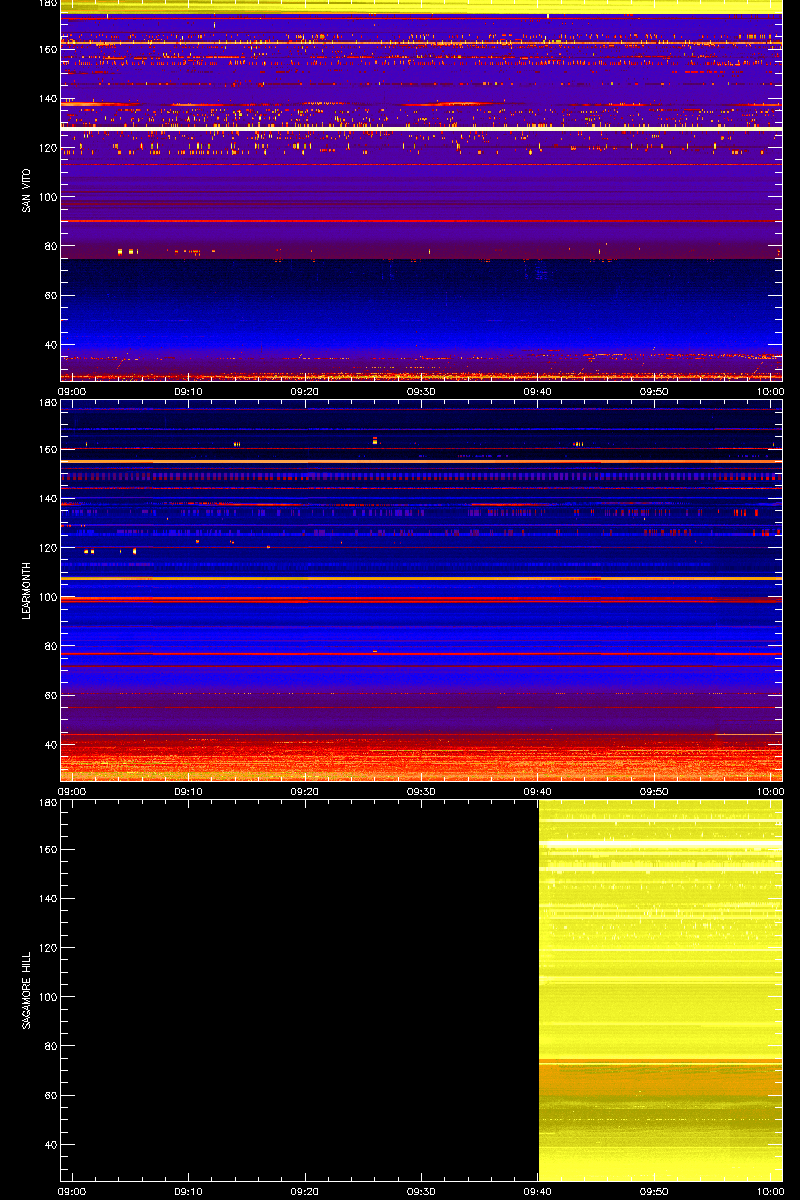Click the 09:30 time label under Learmonth plot
Screen dimensions: 800x1200
[x=421, y=791]
